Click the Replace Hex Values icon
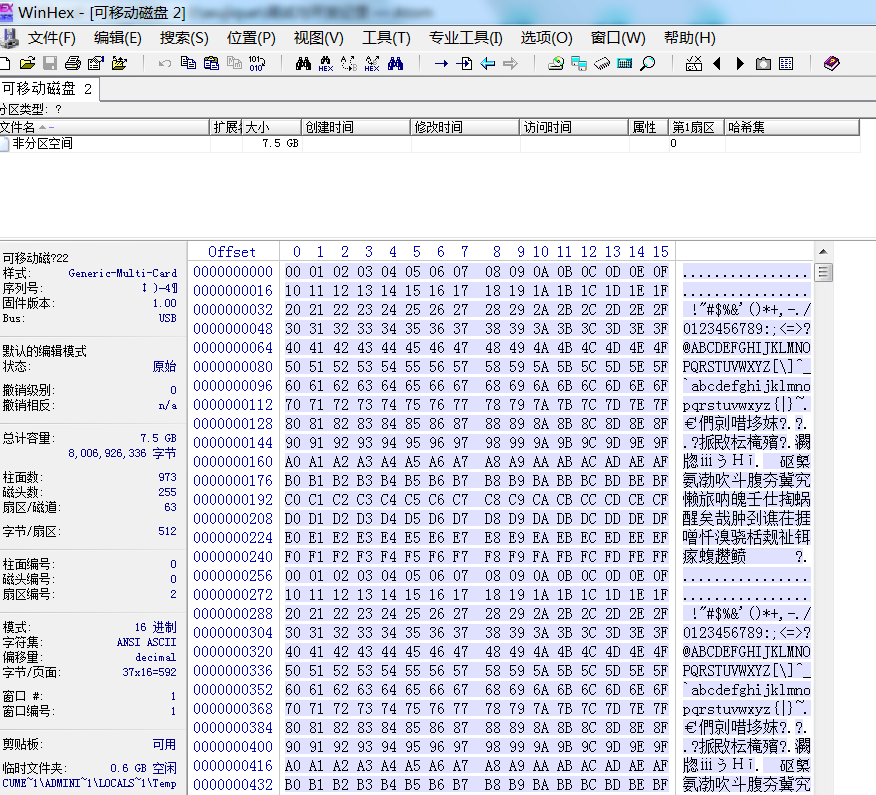 tap(372, 64)
